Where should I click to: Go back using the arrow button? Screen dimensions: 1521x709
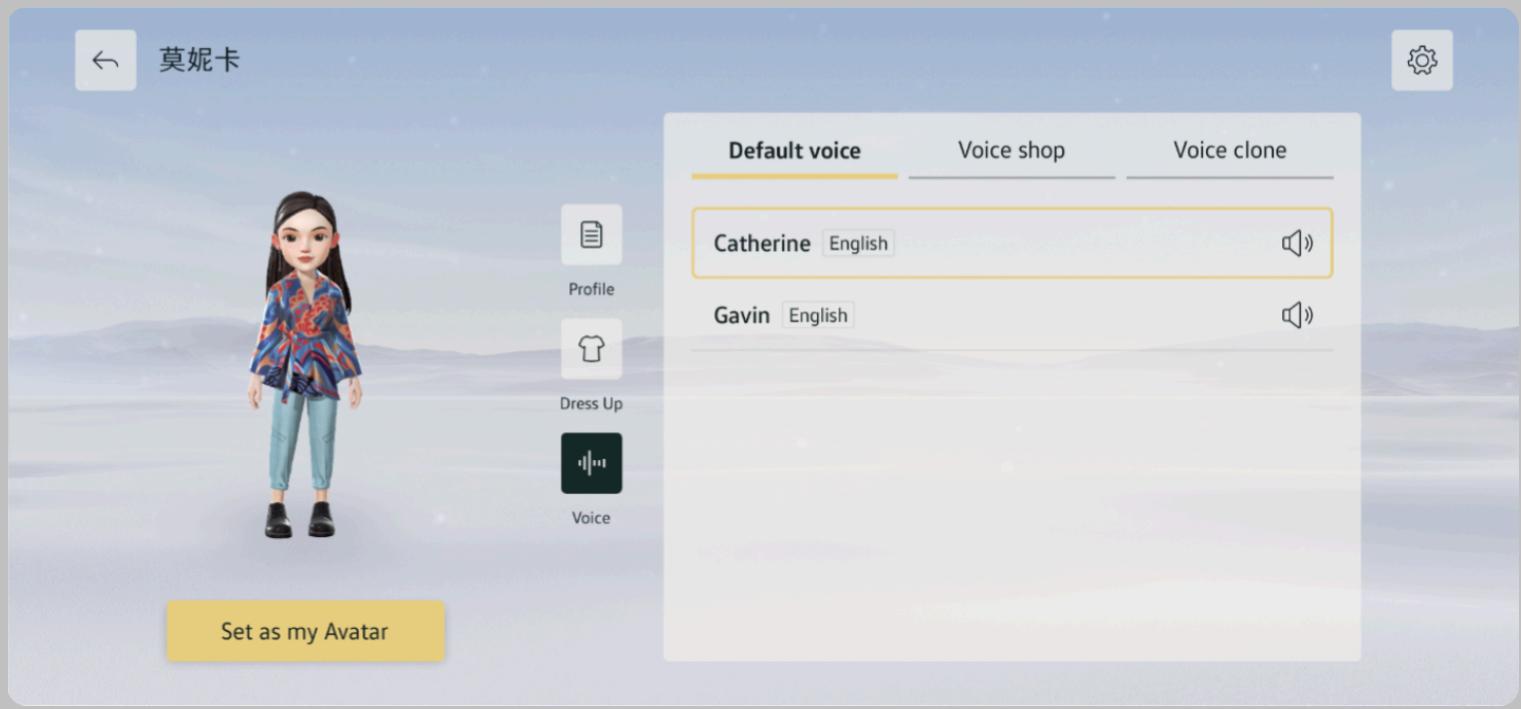click(105, 60)
